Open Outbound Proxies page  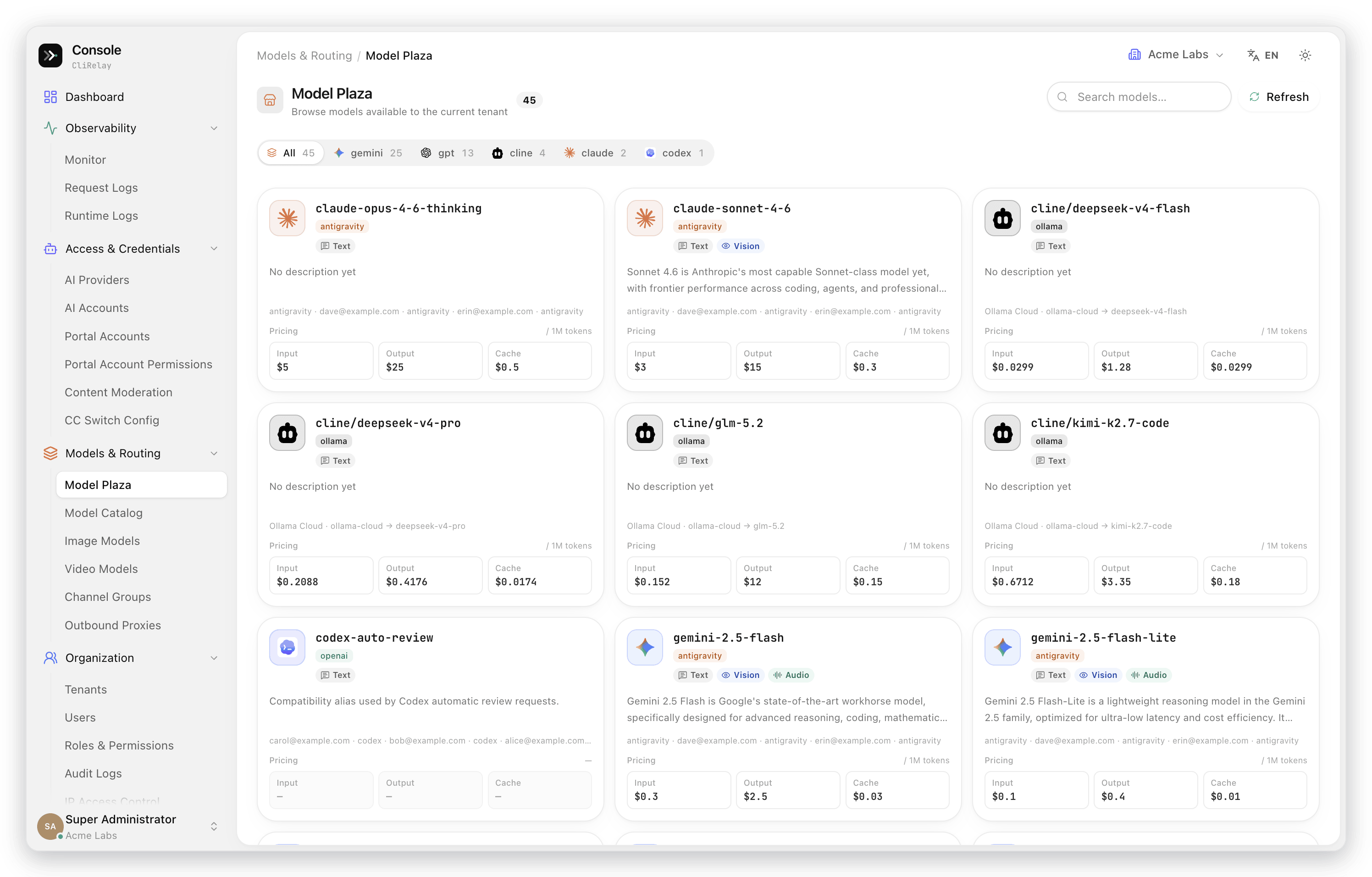coord(113,626)
